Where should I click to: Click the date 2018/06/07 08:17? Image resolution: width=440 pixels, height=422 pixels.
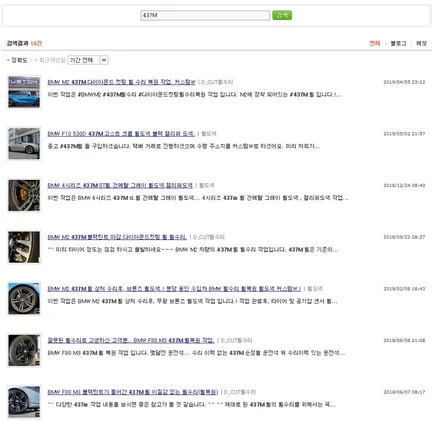pos(404,392)
